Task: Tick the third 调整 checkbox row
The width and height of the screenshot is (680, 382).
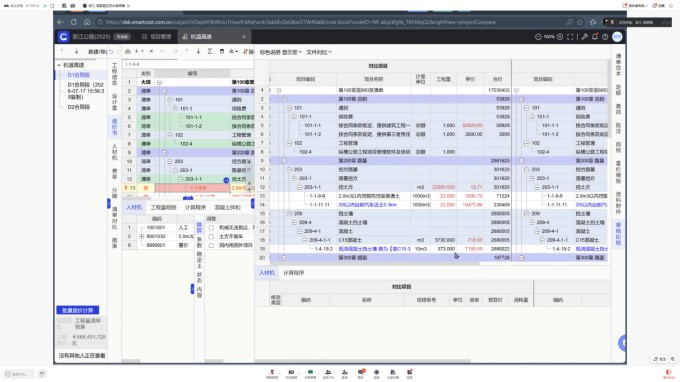Action: coord(211,245)
